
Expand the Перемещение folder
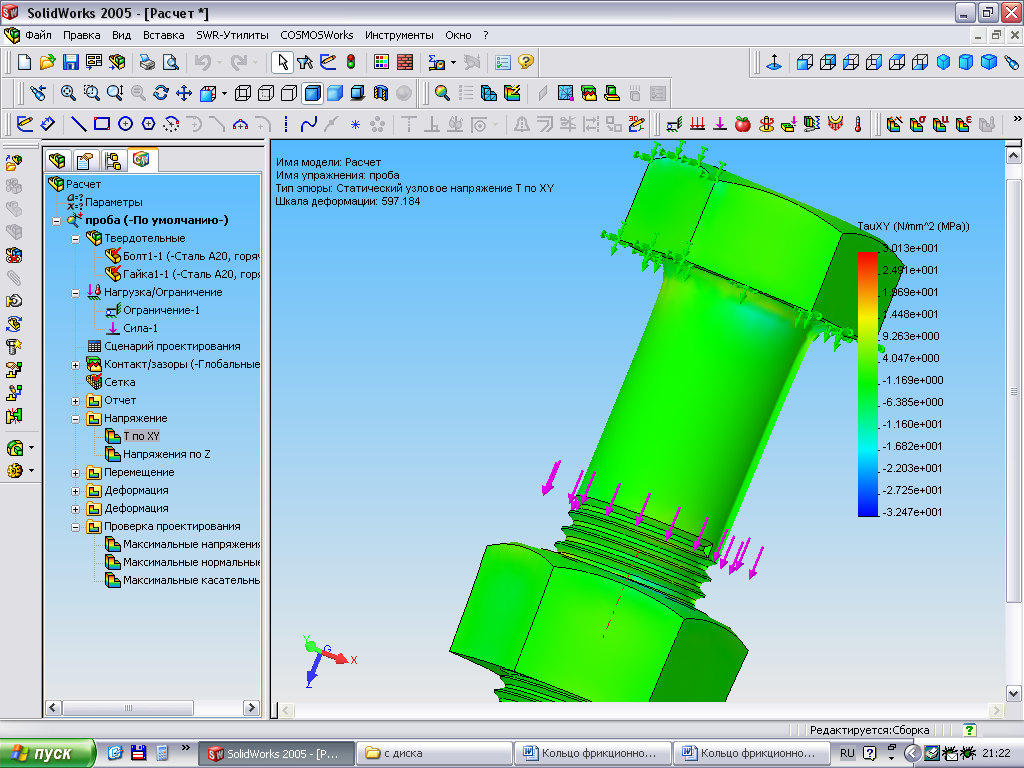(75, 473)
